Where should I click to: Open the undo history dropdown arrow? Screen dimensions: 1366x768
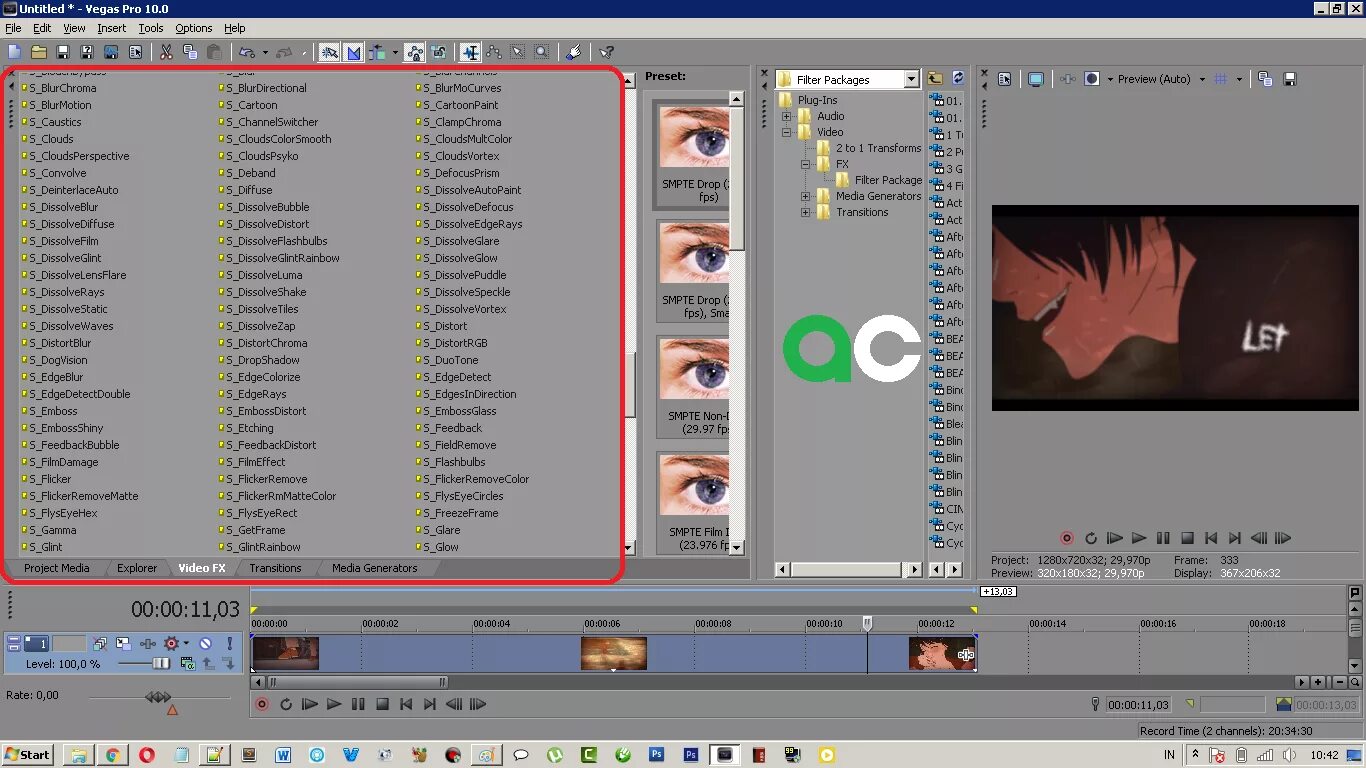(265, 52)
